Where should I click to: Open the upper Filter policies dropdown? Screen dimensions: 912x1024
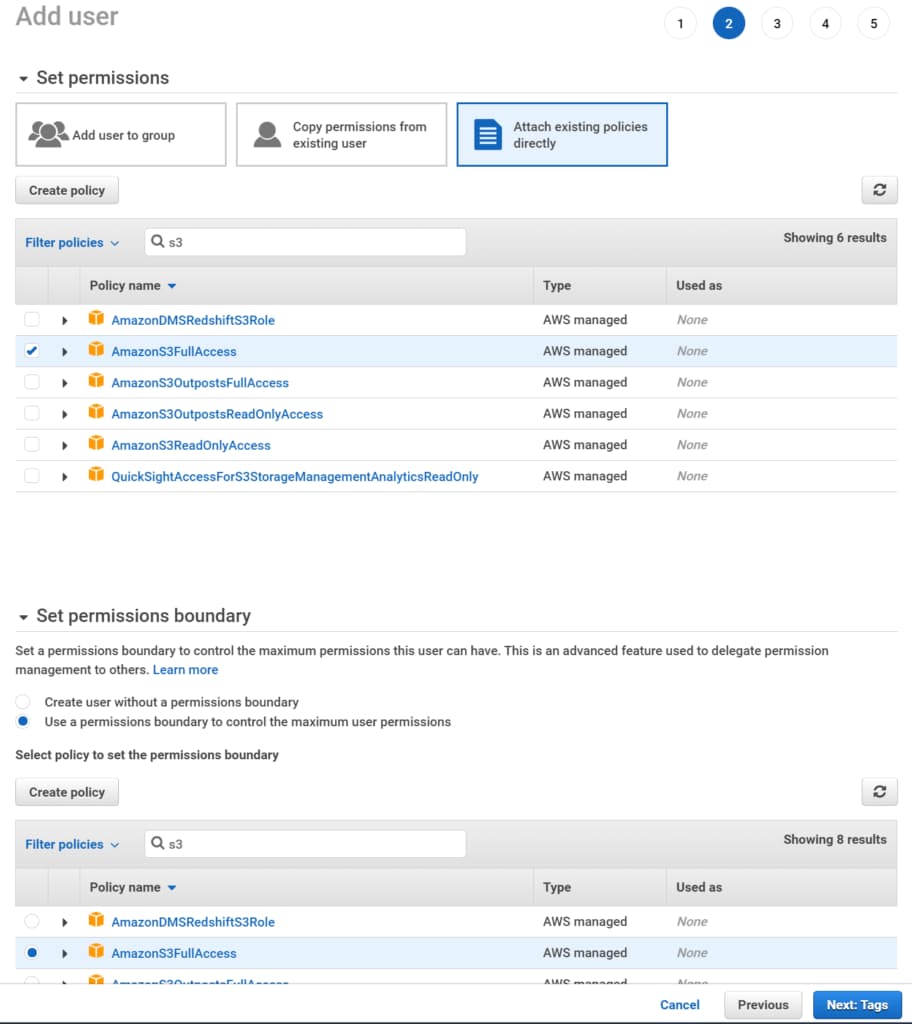point(72,242)
